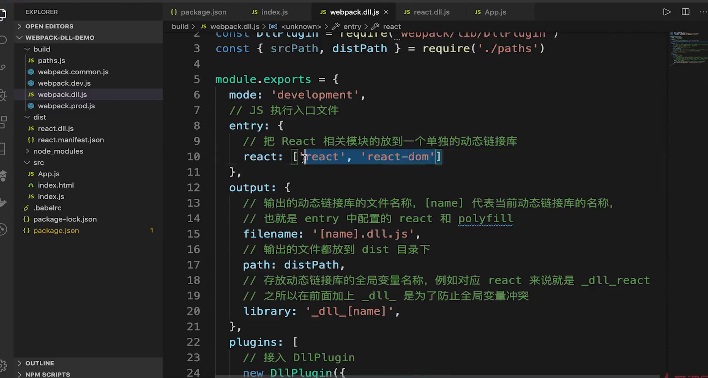Collapse the build folder

(x=42, y=49)
